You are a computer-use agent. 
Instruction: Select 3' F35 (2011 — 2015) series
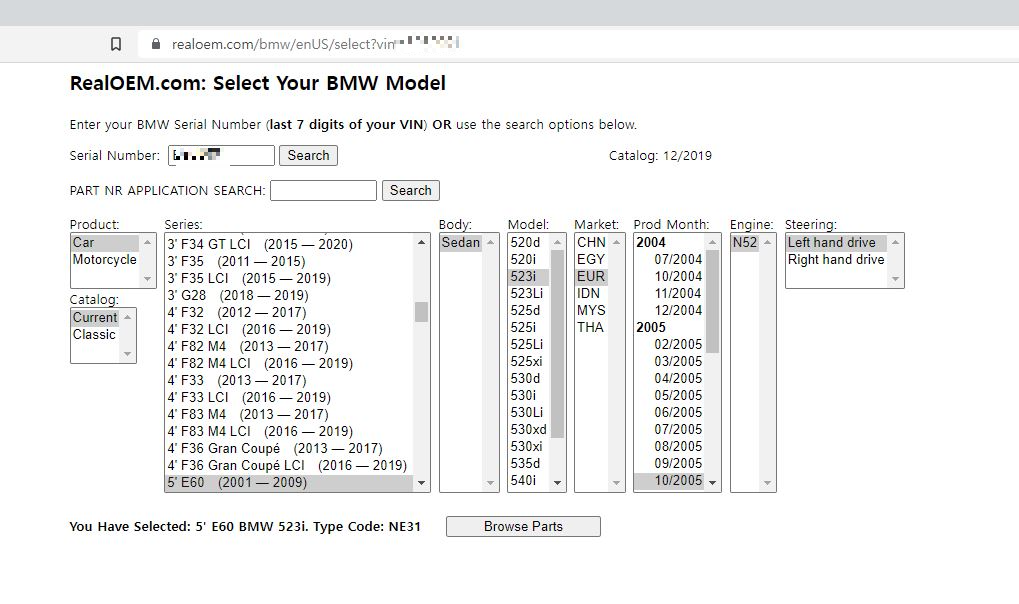tap(289, 261)
